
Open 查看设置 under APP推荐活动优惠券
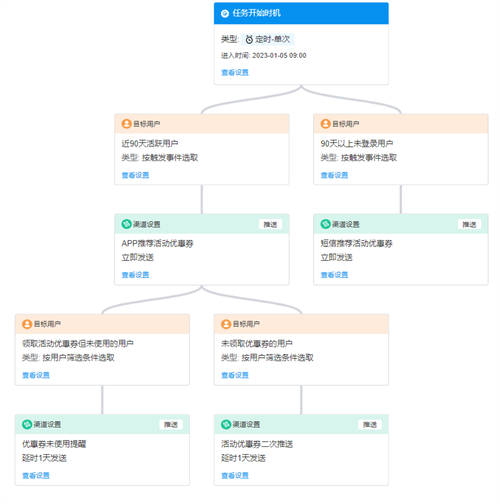point(135,275)
